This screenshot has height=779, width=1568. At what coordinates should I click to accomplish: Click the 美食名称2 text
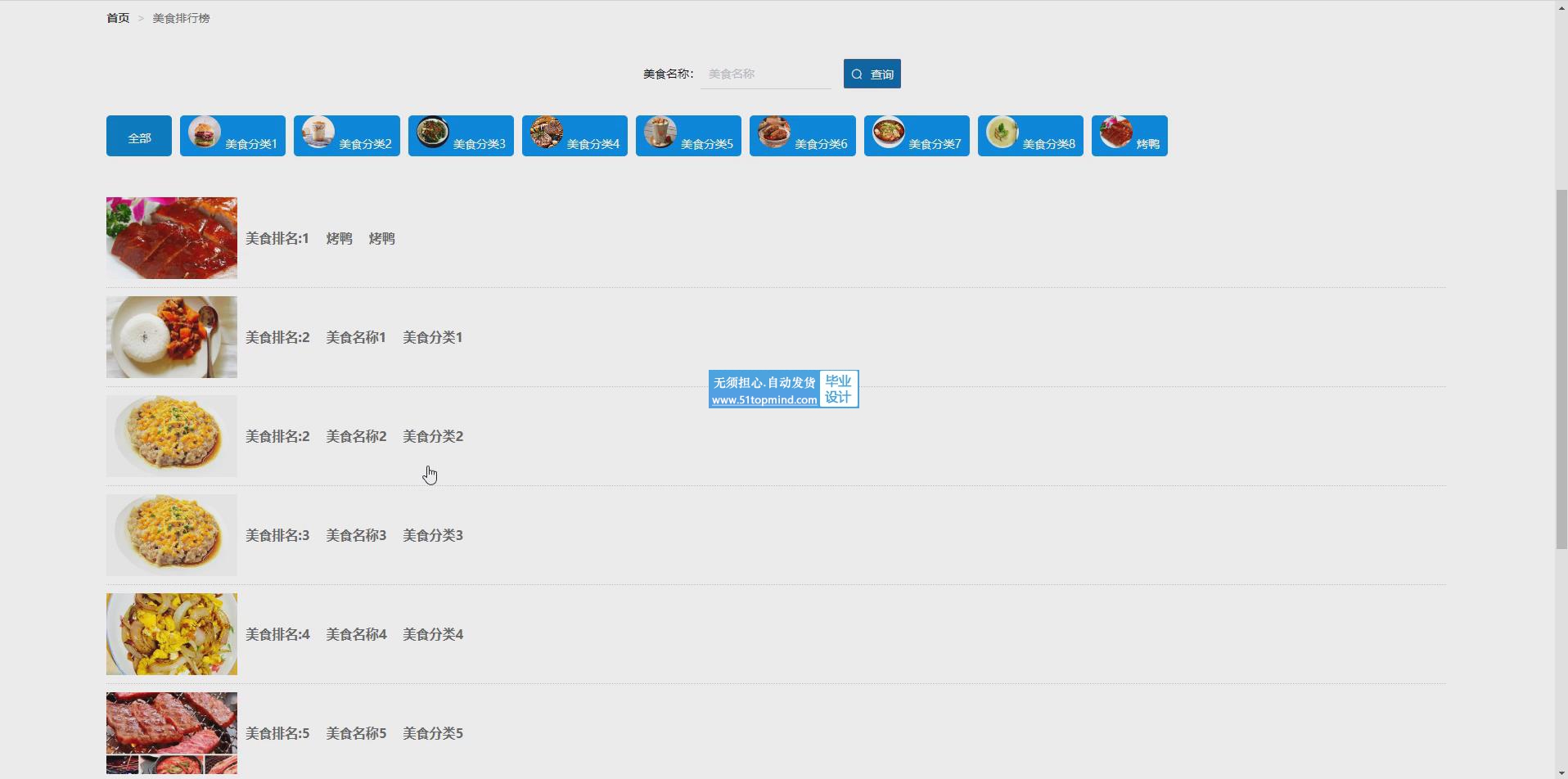click(356, 437)
